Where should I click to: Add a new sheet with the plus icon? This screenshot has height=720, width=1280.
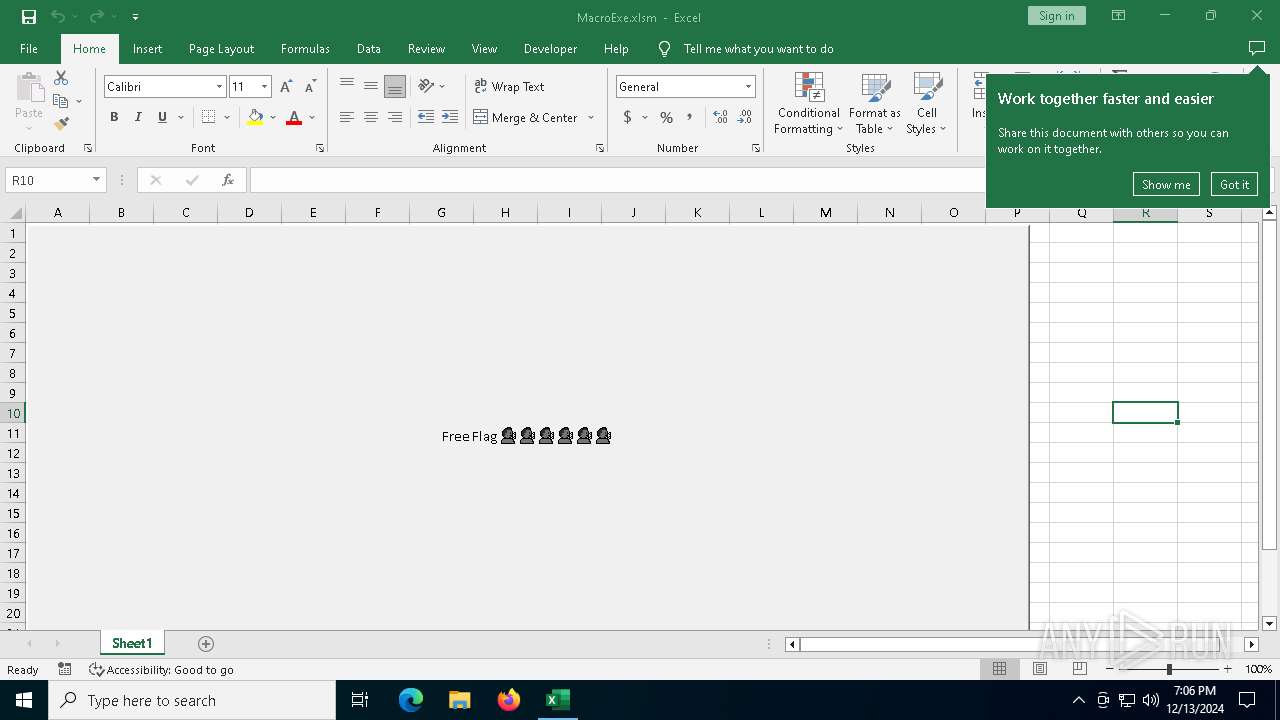pyautogui.click(x=206, y=644)
